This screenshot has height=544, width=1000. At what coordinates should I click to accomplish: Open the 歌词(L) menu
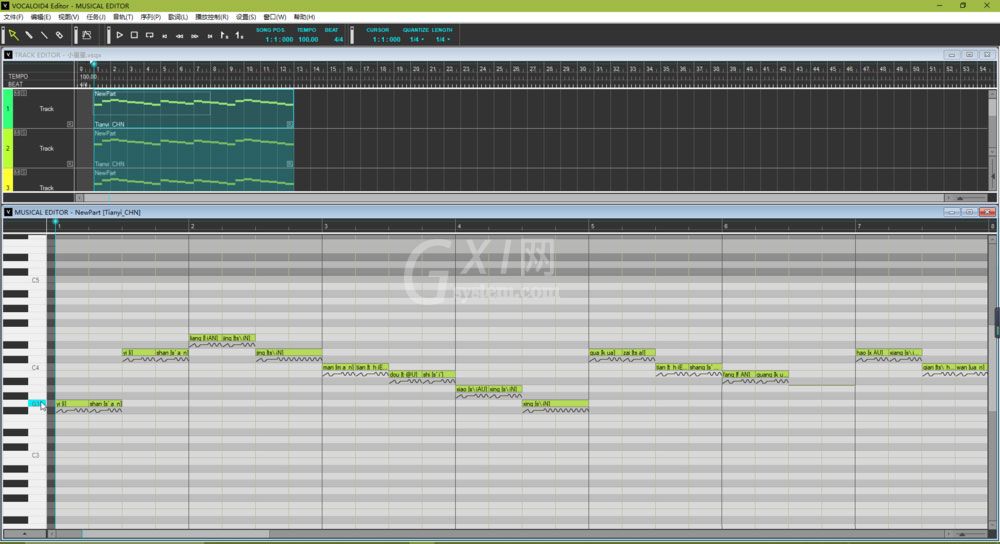[178, 17]
